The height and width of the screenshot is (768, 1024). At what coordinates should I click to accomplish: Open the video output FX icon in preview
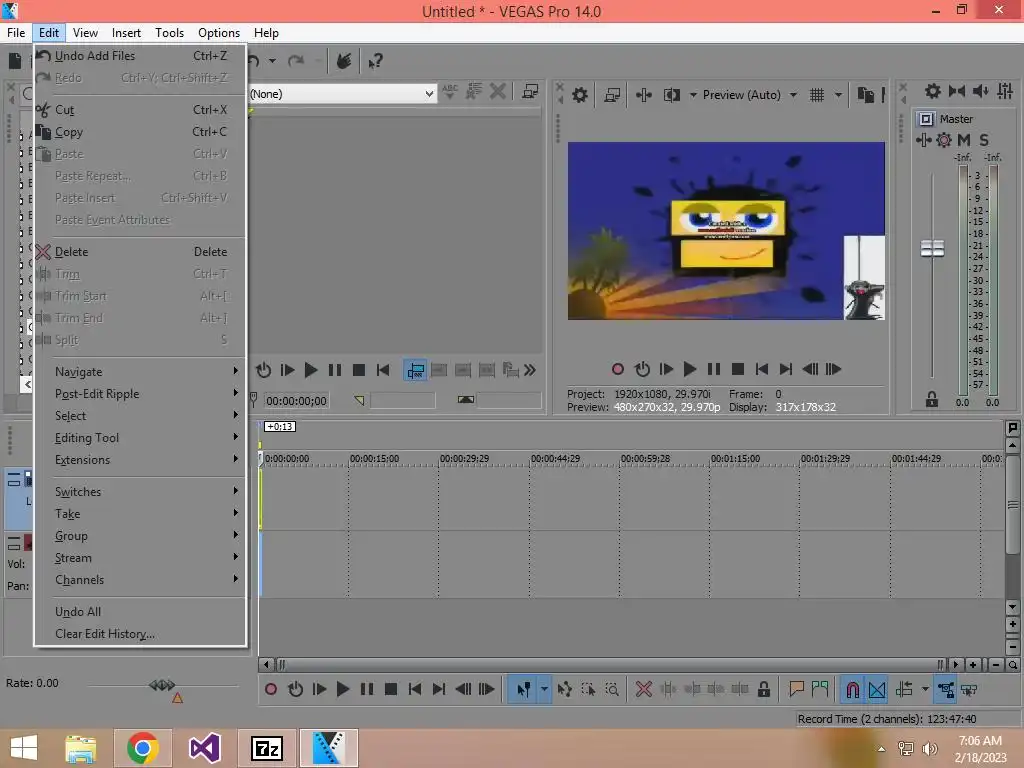coord(643,95)
